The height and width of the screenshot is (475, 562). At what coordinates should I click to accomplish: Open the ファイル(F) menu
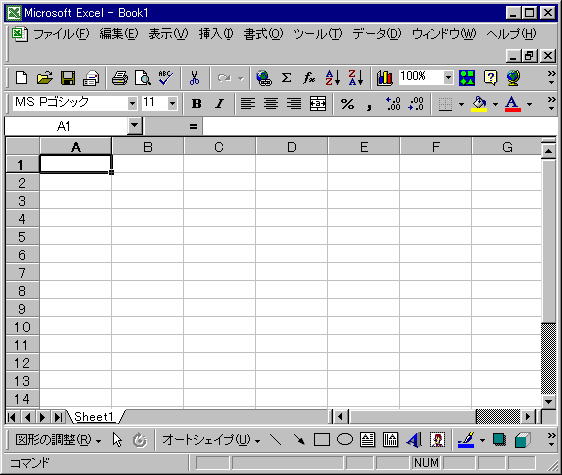61,34
